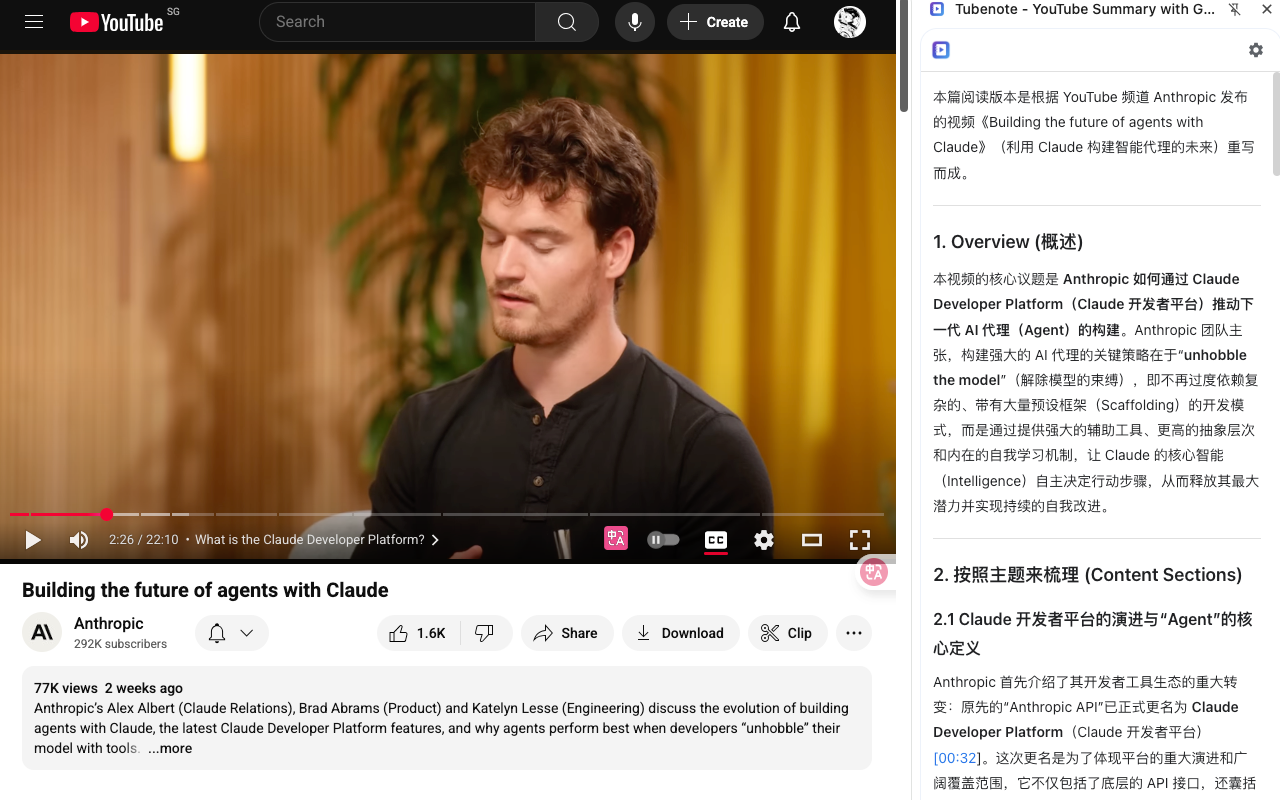Open Tubenote extension settings gear
Viewport: 1280px width, 800px height.
[x=1256, y=49]
